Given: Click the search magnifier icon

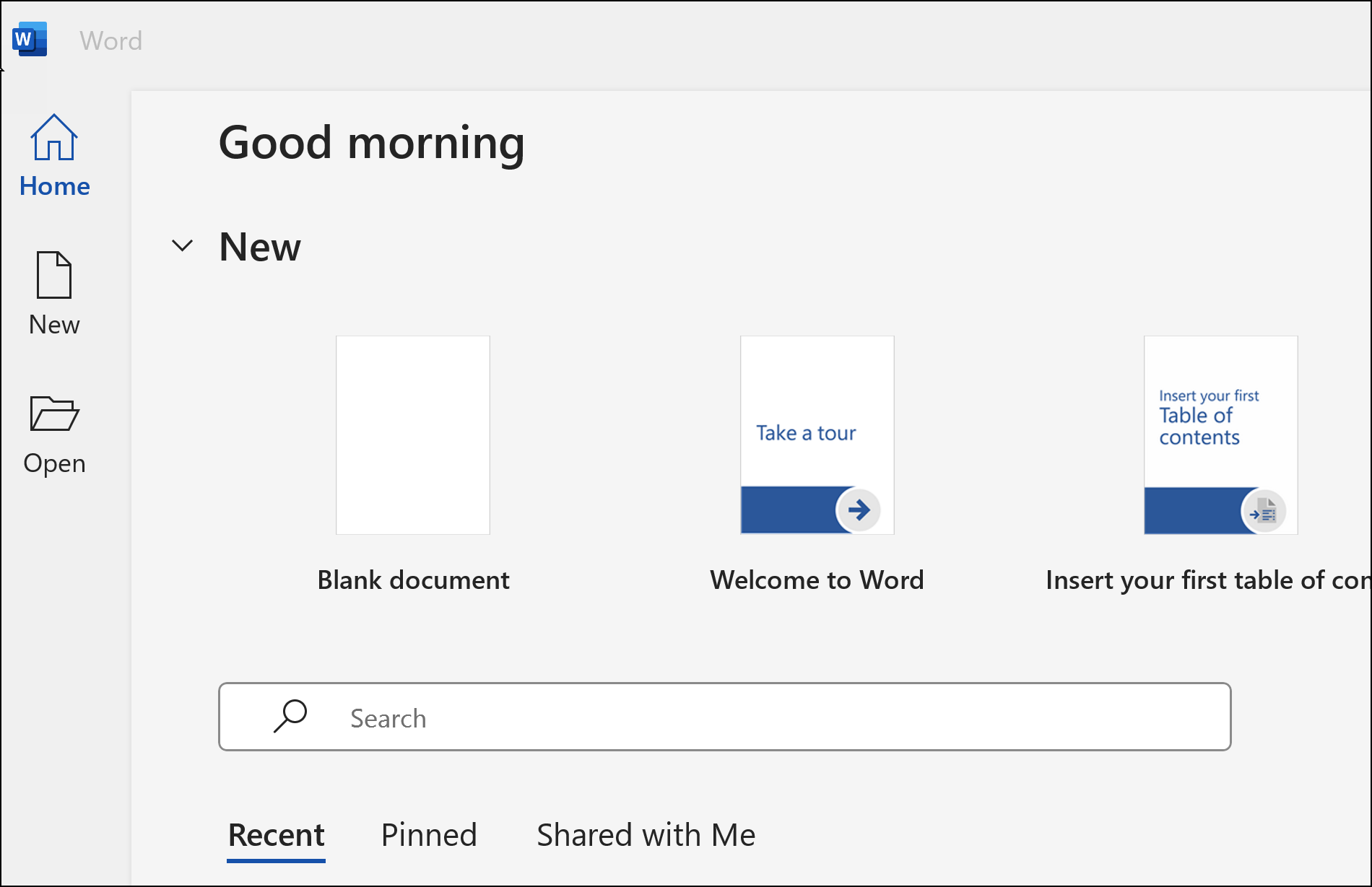Looking at the screenshot, I should pos(289,717).
